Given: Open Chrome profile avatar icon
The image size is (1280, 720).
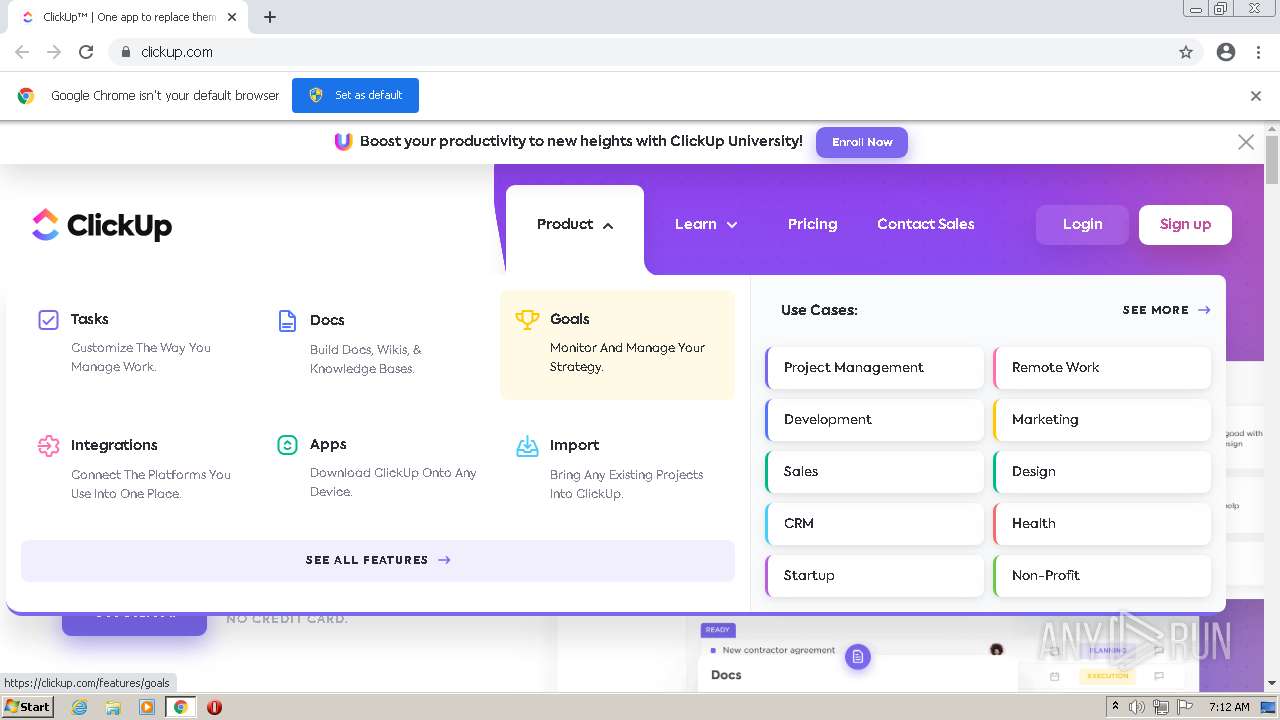Looking at the screenshot, I should 1226,52.
